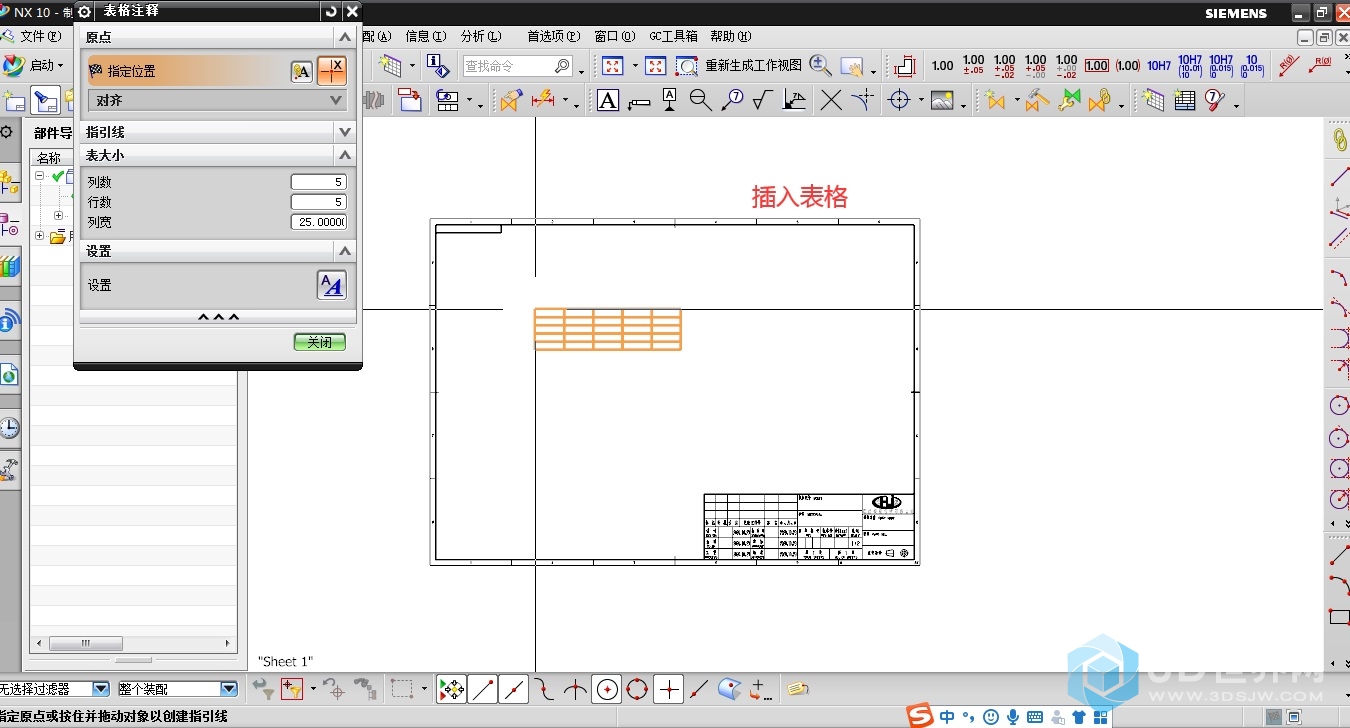Collapse dialog with triple-arrow bar
The image size is (1350, 728).
click(218, 317)
